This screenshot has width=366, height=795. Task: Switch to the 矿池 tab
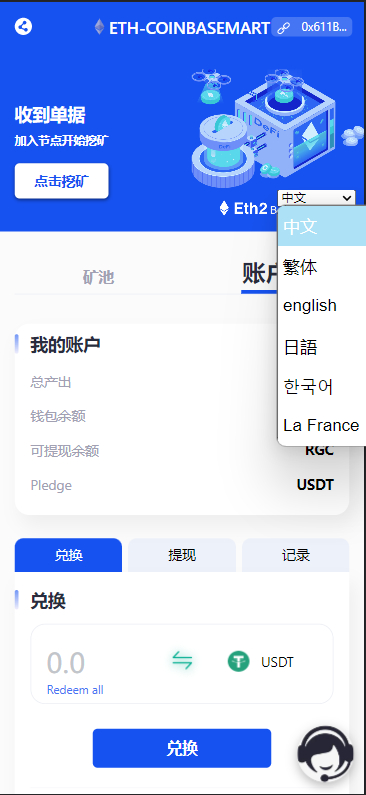(x=98, y=277)
